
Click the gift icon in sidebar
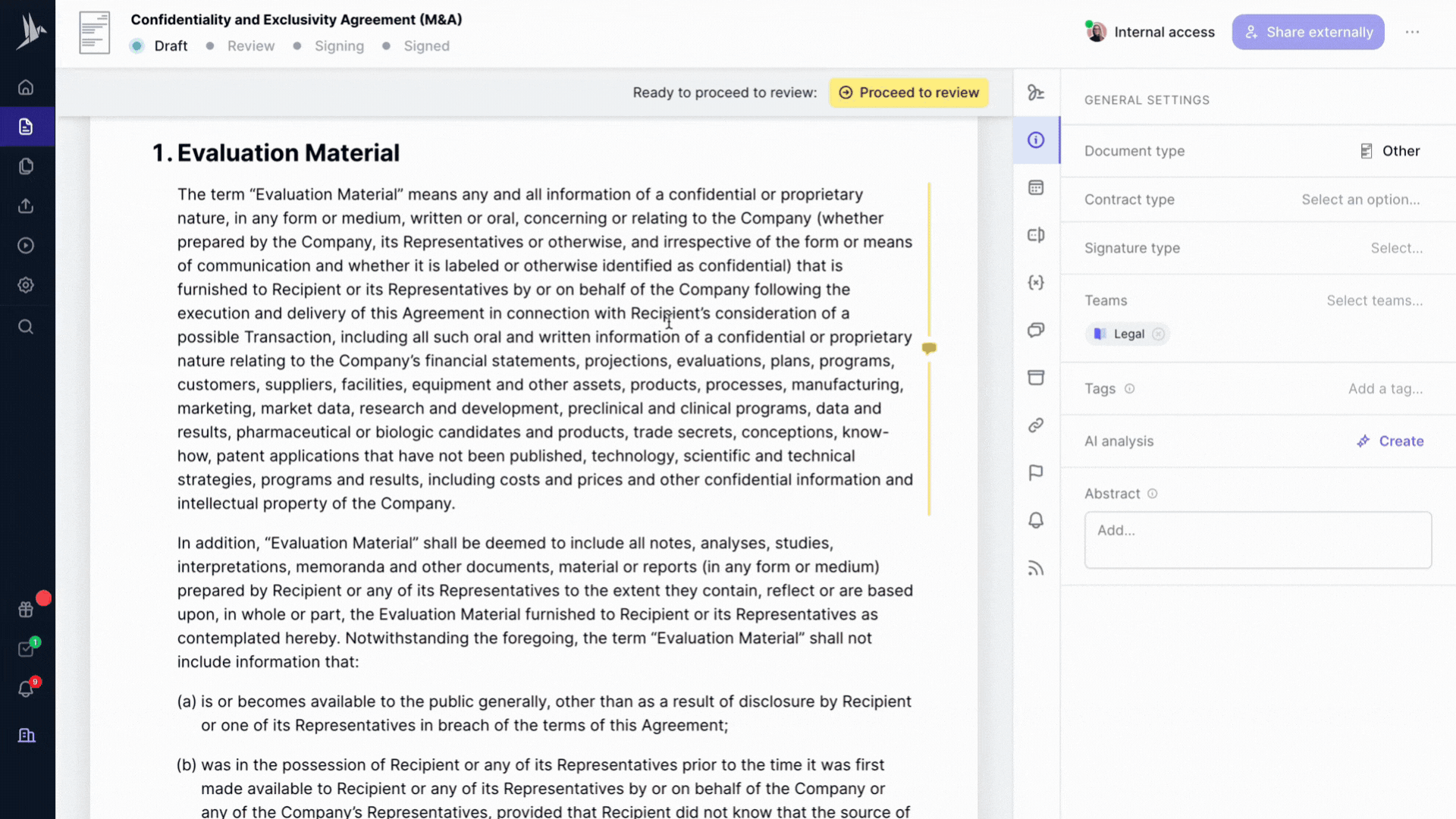26,610
